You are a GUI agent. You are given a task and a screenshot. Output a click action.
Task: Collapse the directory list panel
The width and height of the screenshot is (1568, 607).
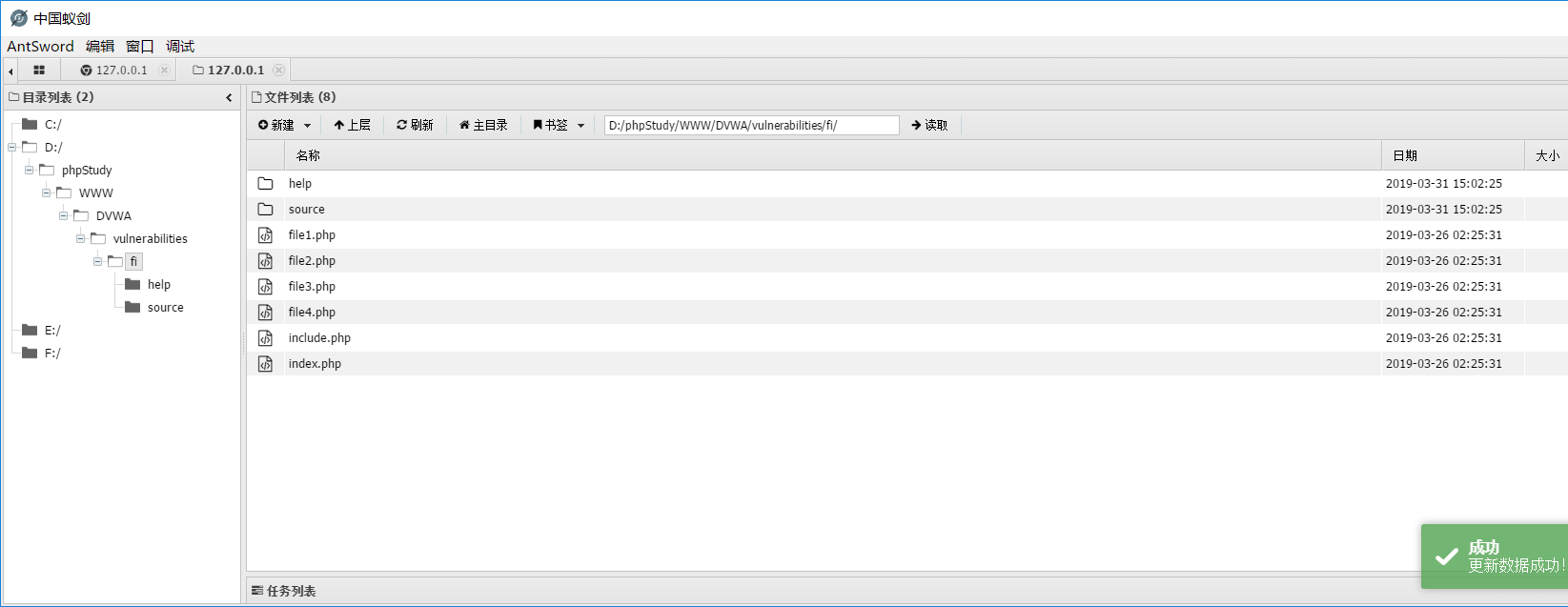point(229,97)
